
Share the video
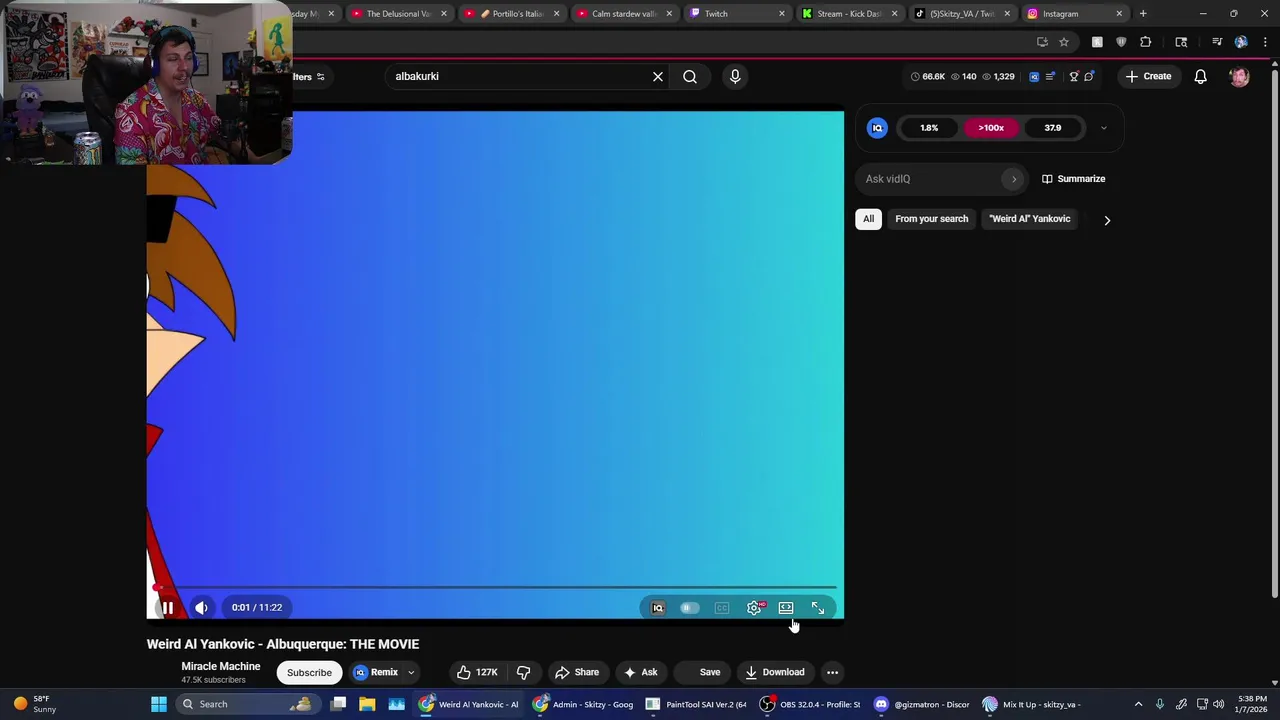click(577, 672)
